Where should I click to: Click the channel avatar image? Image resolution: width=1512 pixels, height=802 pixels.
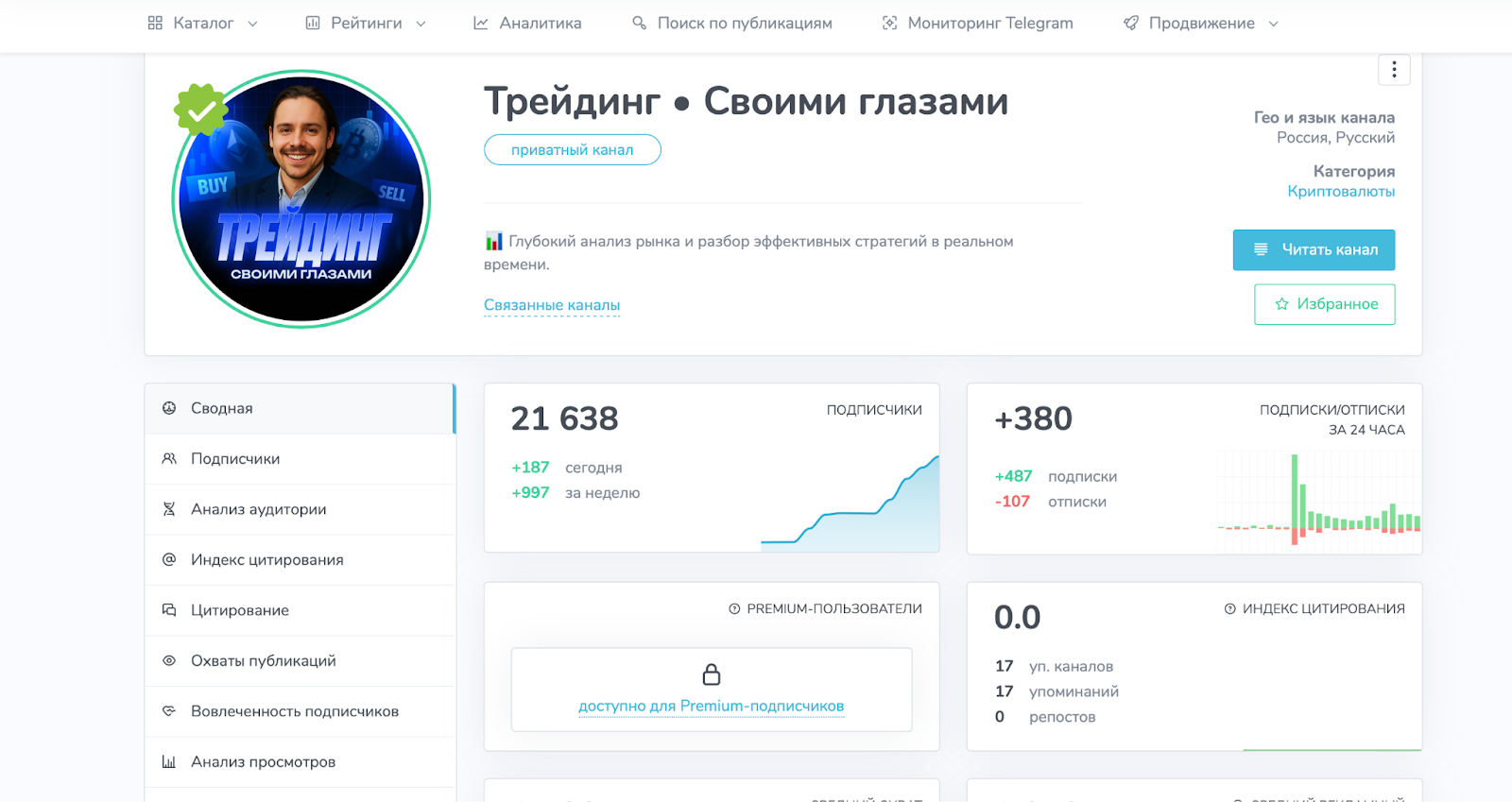point(301,199)
